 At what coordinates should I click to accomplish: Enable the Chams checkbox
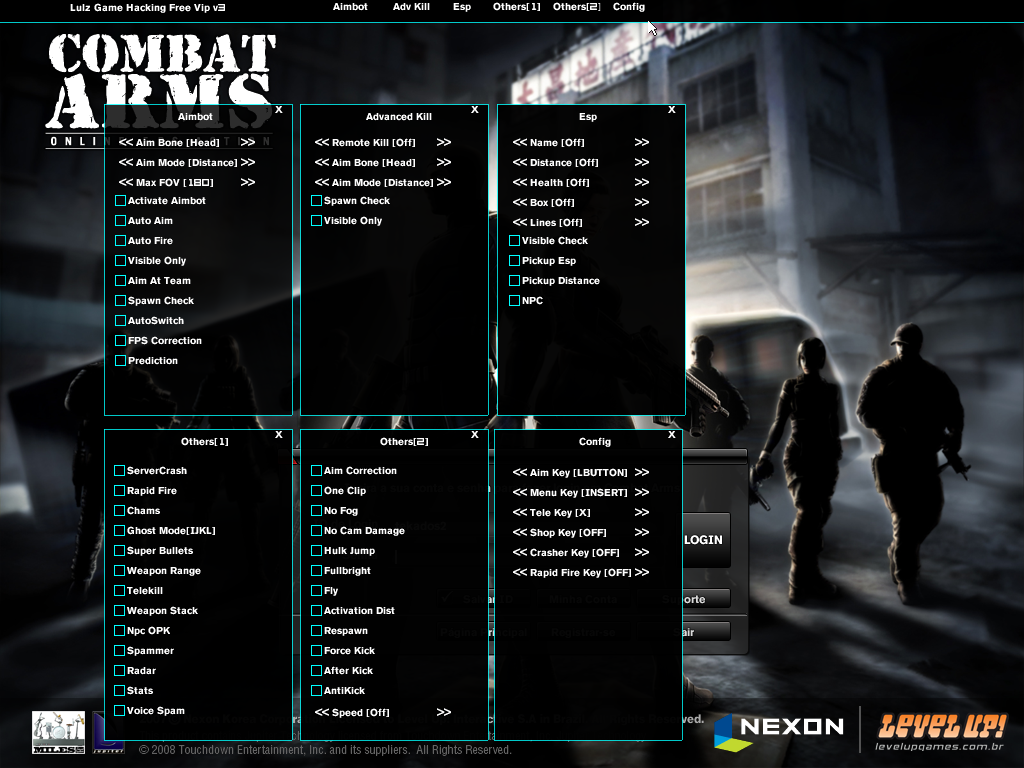pyautogui.click(x=120, y=511)
